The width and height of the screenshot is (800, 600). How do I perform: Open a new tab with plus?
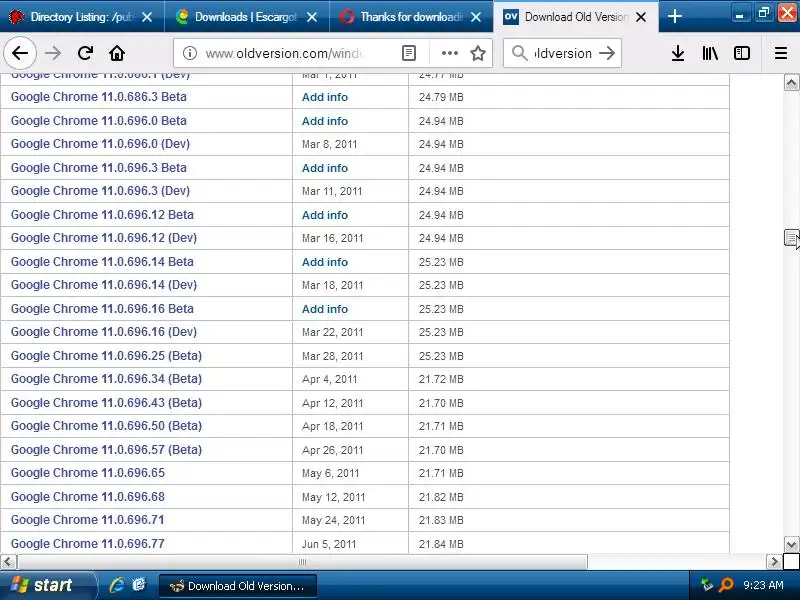(x=674, y=16)
